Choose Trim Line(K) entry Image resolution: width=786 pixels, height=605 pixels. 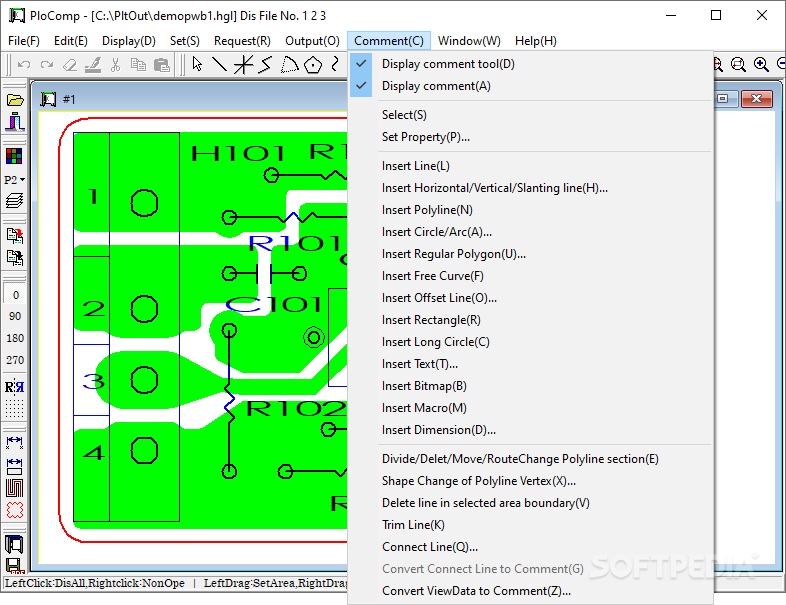(x=530, y=525)
